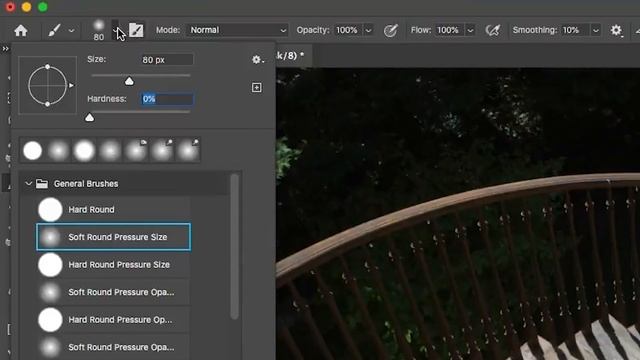Click the brush list scrollbar
Image resolution: width=640 pixels, height=360 pixels.
[234, 247]
